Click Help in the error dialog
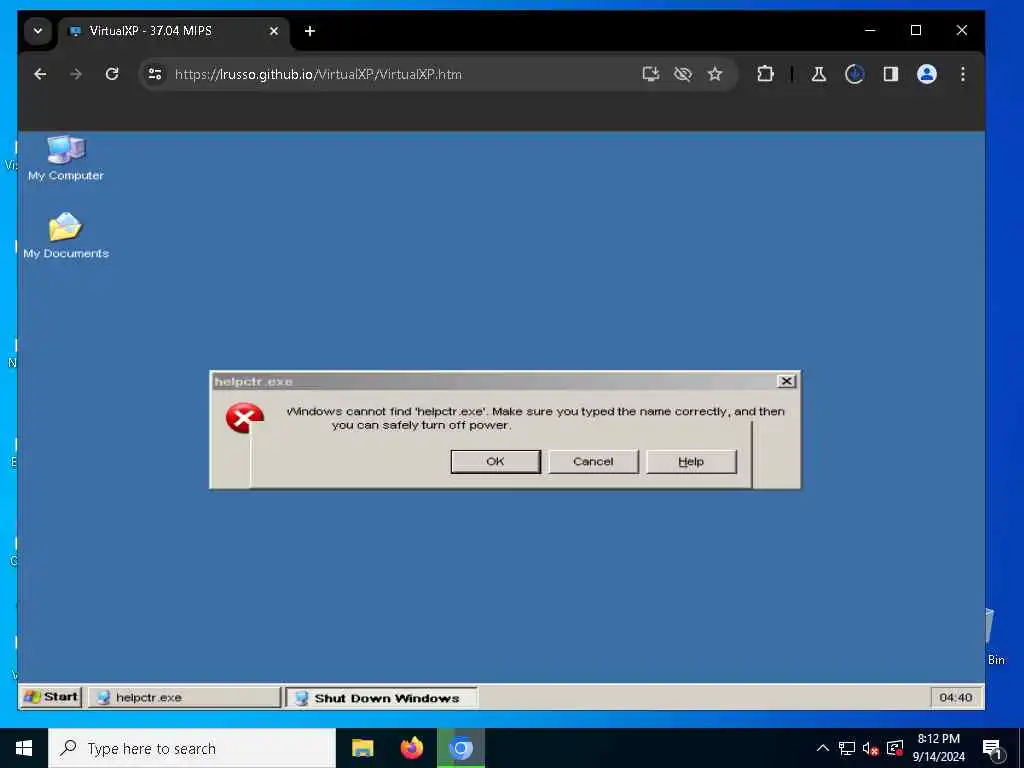Screen dimensions: 1024x768 coord(691,461)
